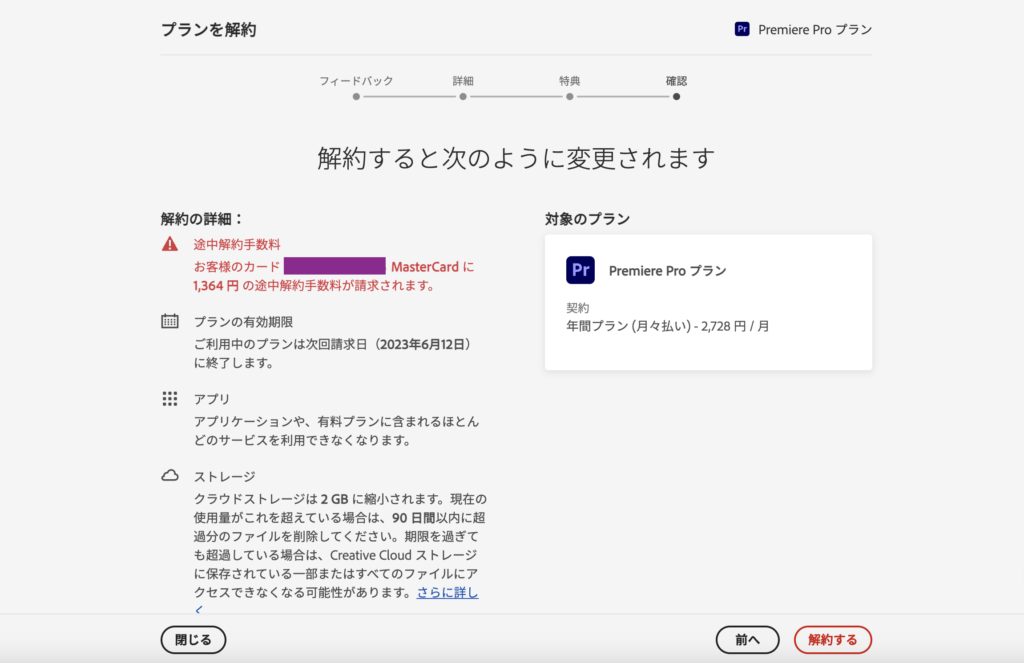Click the calendar icon beside プランの有効期限
The image size is (1024, 663).
170,321
